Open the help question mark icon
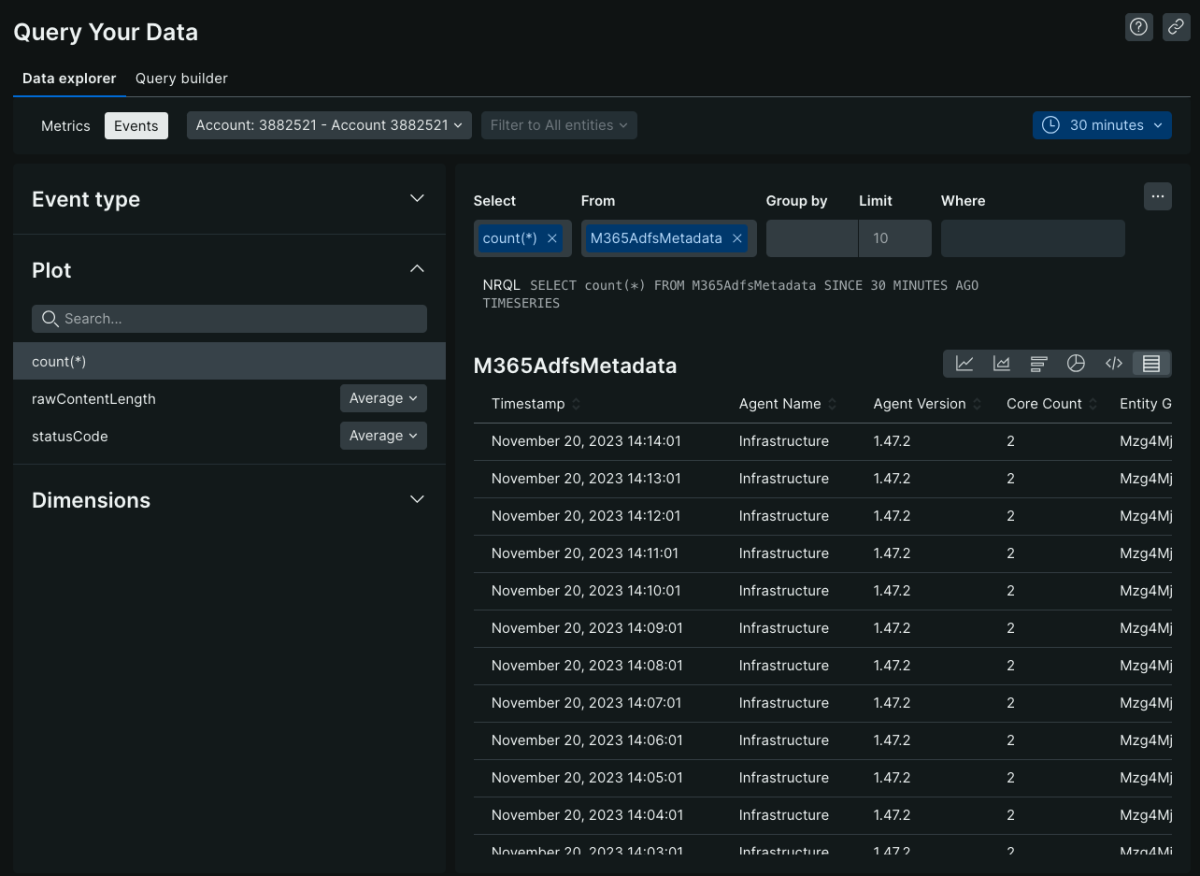The height and width of the screenshot is (876, 1200). click(x=1139, y=28)
